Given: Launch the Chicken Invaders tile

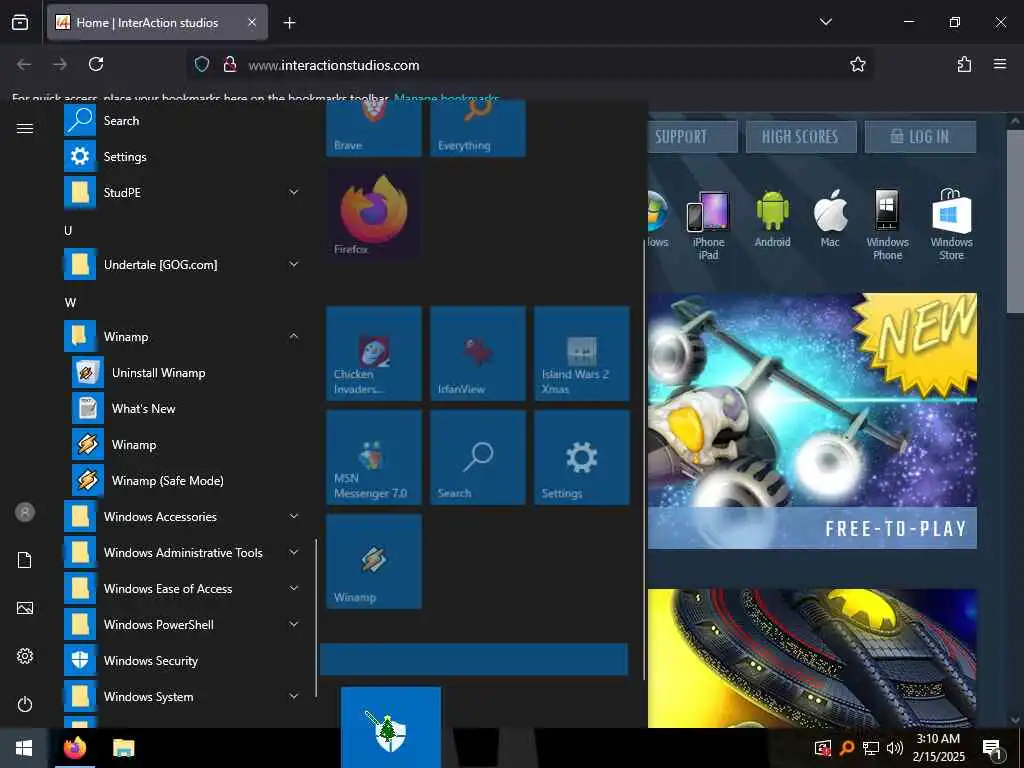Looking at the screenshot, I should (x=374, y=353).
